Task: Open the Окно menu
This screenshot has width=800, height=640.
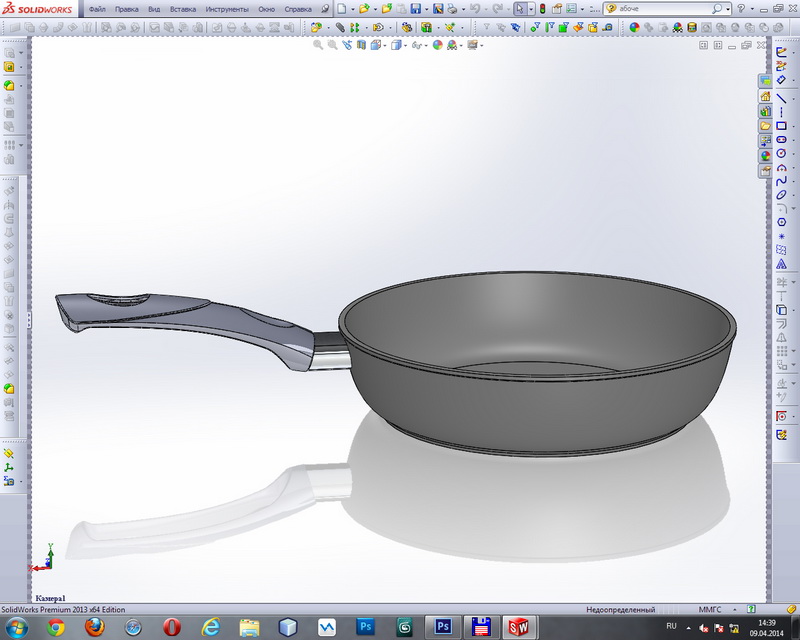Action: (x=266, y=9)
